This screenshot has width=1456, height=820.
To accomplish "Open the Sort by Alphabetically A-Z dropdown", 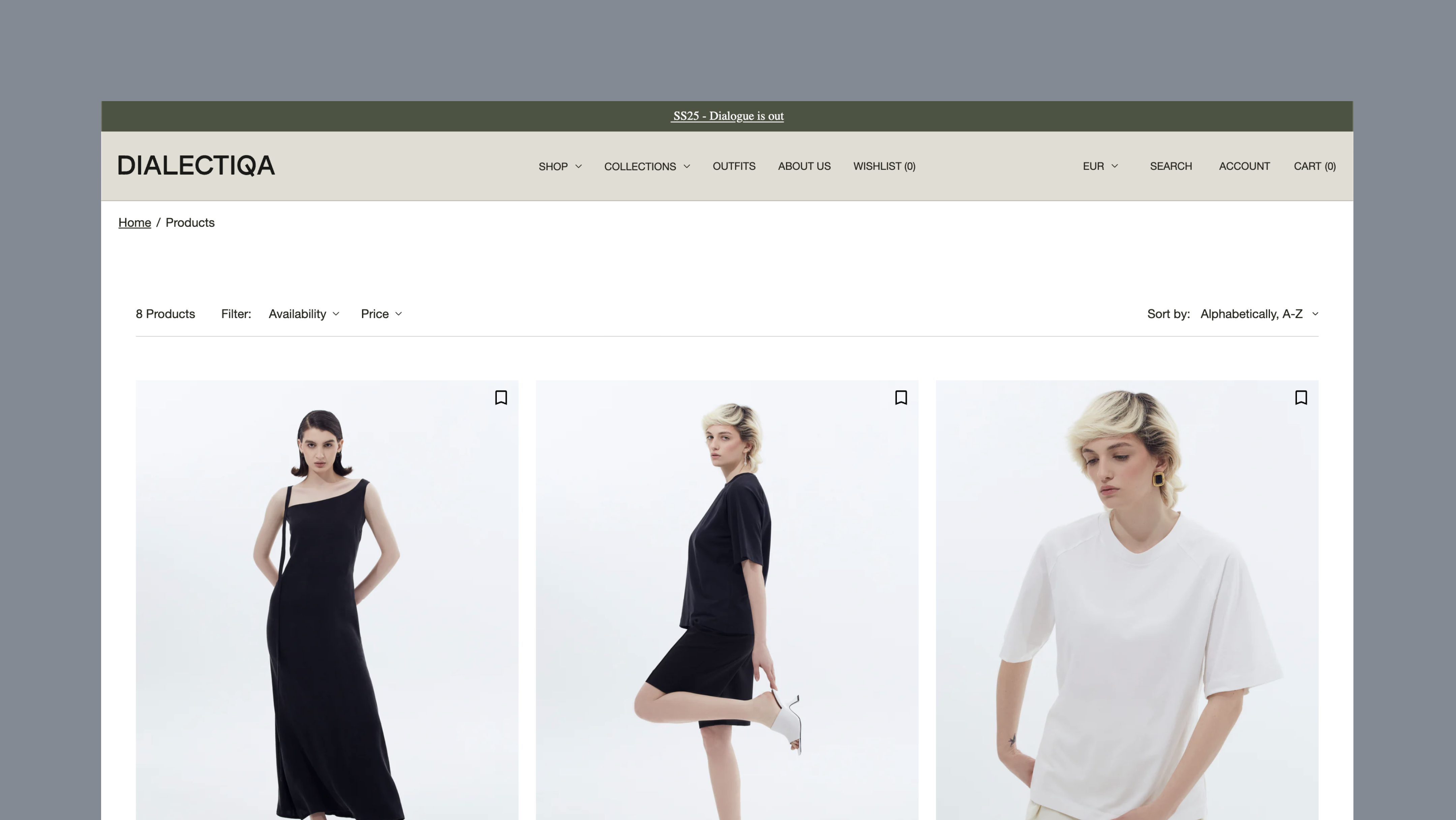I will pos(1259,314).
